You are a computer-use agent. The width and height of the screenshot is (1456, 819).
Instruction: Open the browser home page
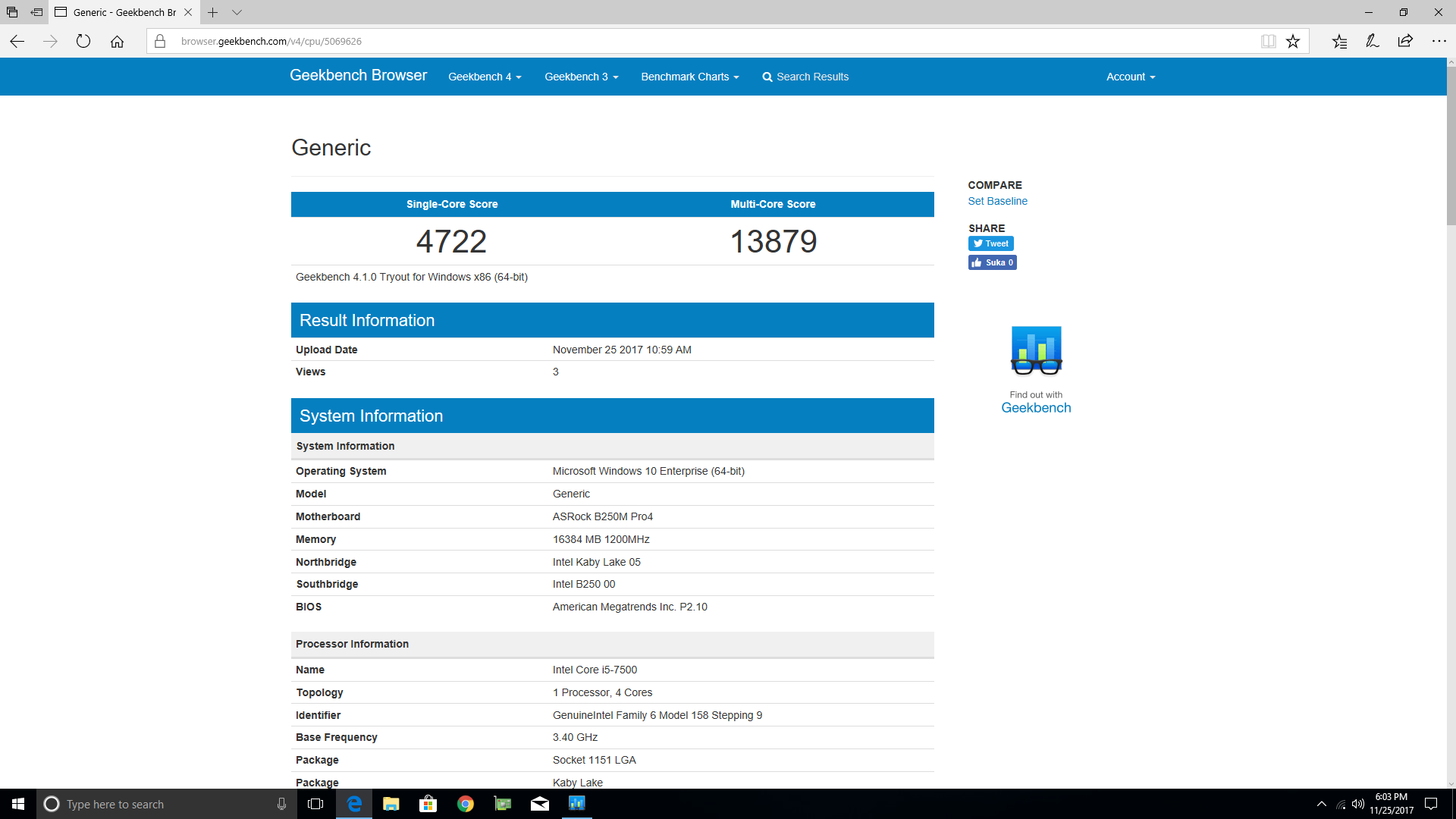(x=117, y=42)
